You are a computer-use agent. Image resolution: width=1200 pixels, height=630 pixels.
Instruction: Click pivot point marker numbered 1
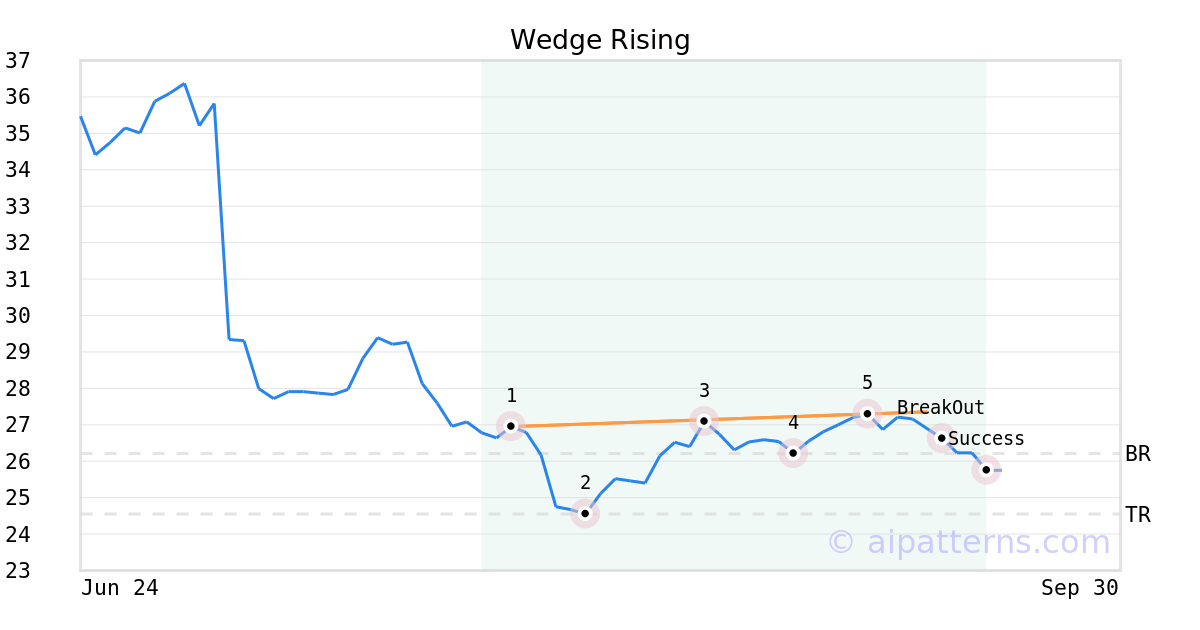pyautogui.click(x=511, y=426)
